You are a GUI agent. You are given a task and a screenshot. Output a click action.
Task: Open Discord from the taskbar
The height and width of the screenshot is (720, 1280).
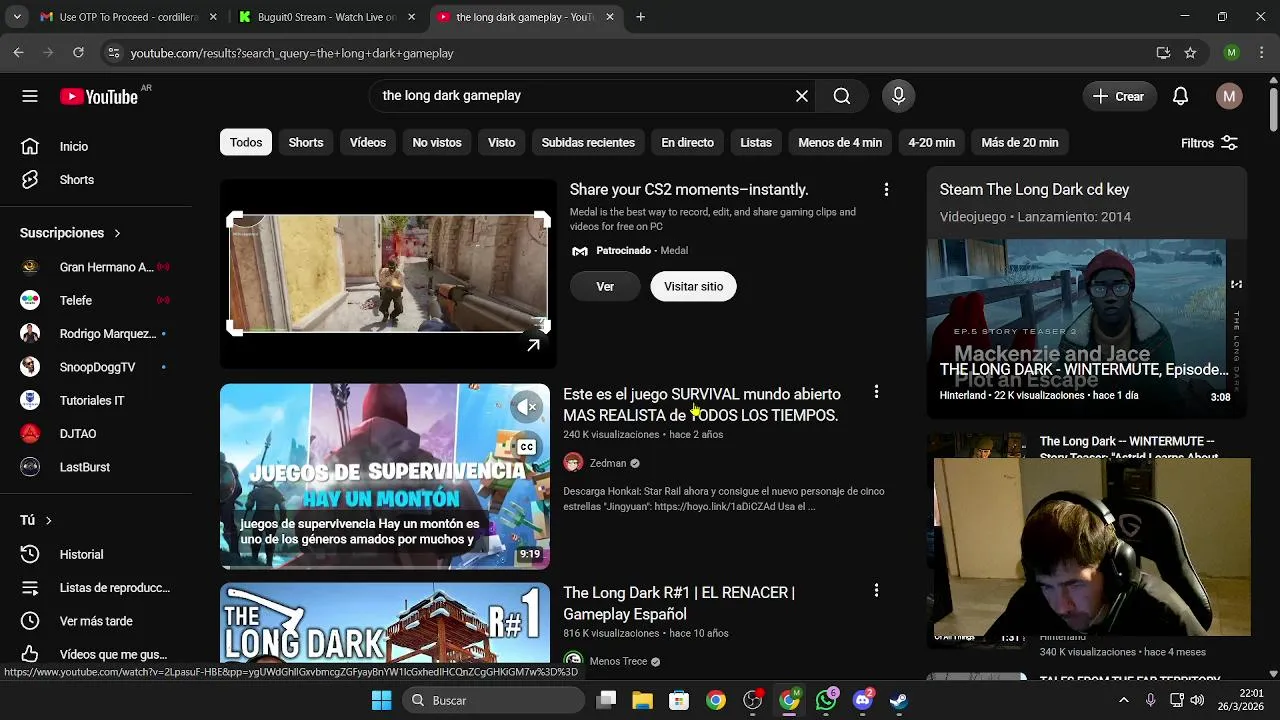[863, 700]
